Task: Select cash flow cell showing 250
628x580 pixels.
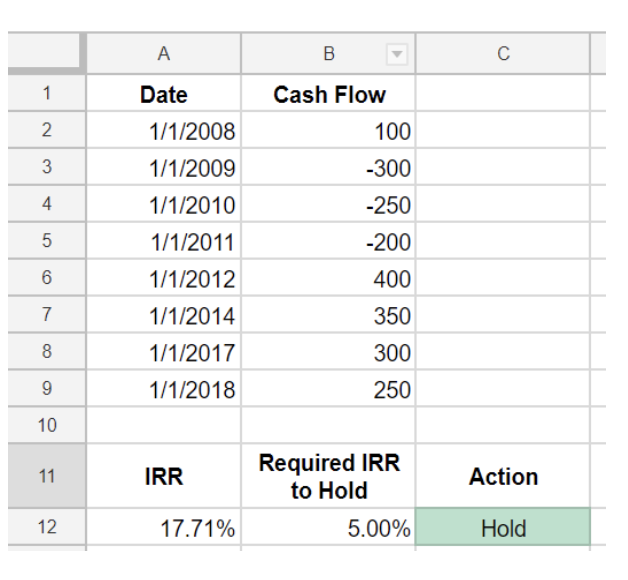Action: pyautogui.click(x=328, y=388)
